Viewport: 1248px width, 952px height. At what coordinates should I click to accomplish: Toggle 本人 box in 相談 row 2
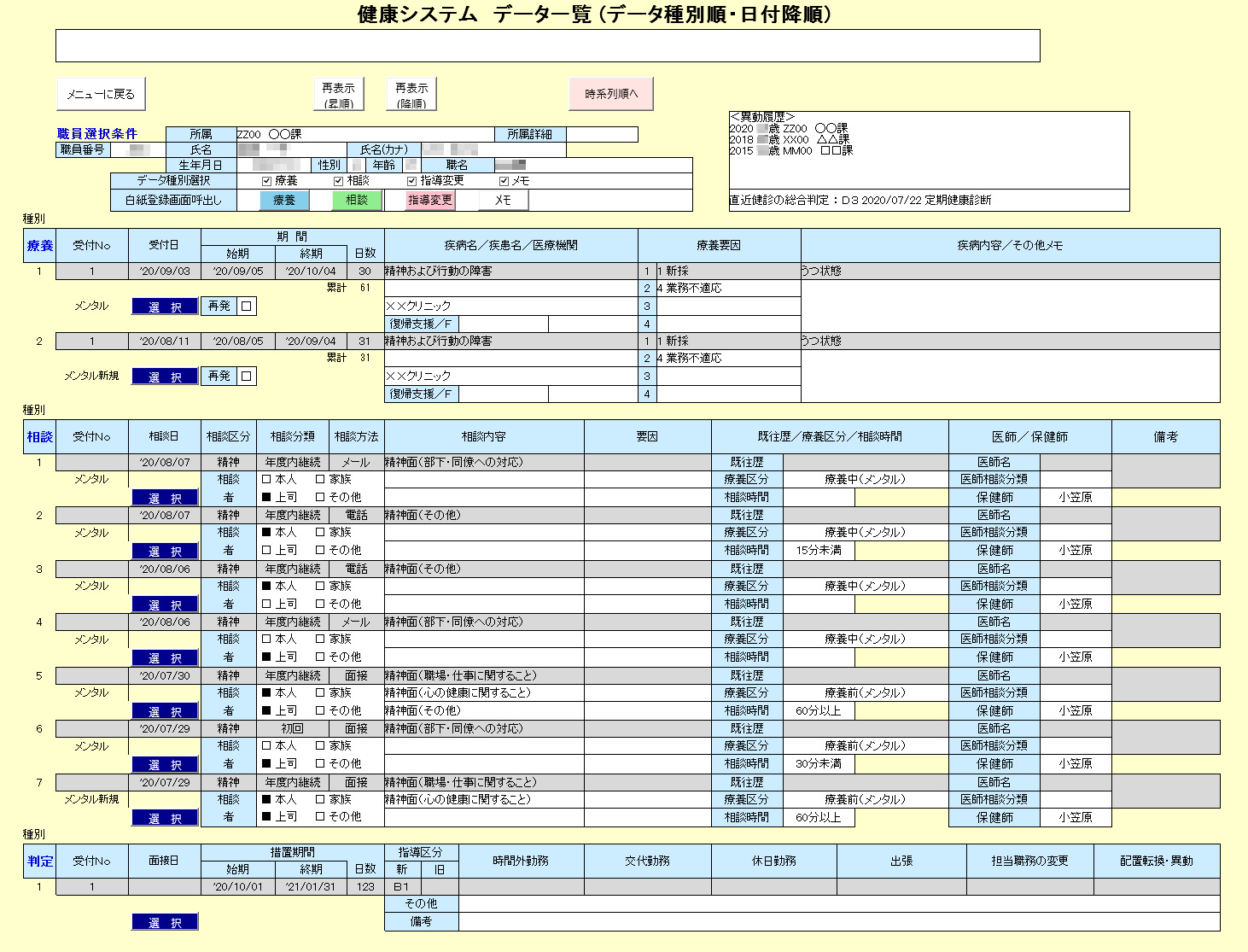[266, 533]
